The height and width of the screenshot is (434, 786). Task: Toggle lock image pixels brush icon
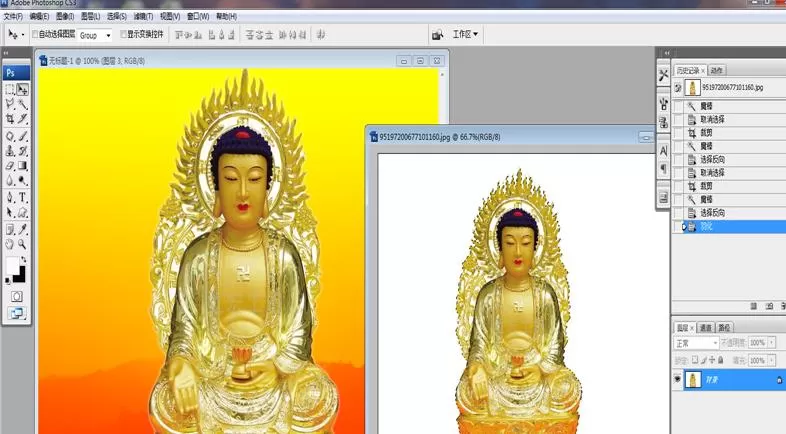[x=704, y=360]
